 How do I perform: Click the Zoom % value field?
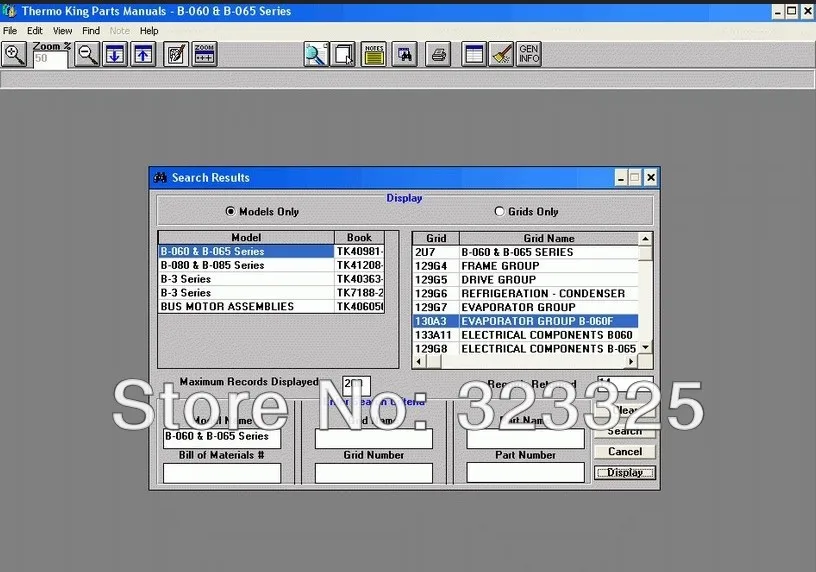click(x=50, y=59)
